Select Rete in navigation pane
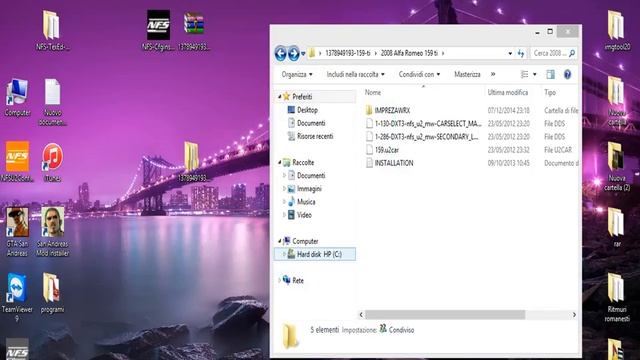 (x=298, y=280)
